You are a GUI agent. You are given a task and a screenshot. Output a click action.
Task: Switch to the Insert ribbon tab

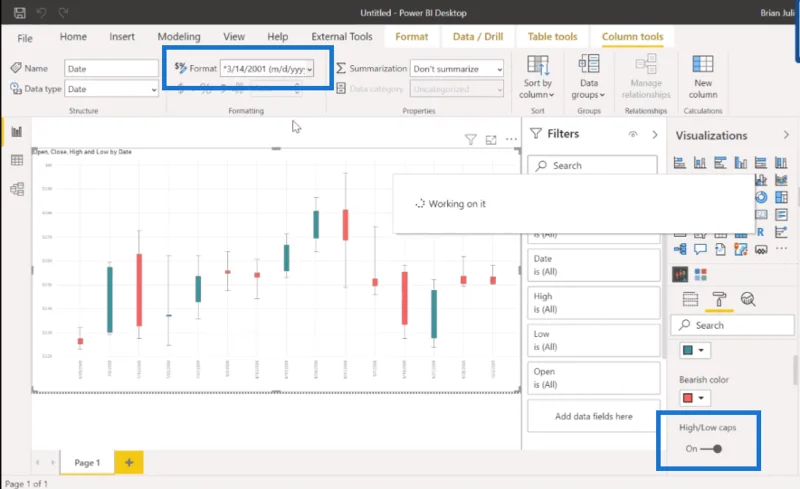pyautogui.click(x=122, y=37)
